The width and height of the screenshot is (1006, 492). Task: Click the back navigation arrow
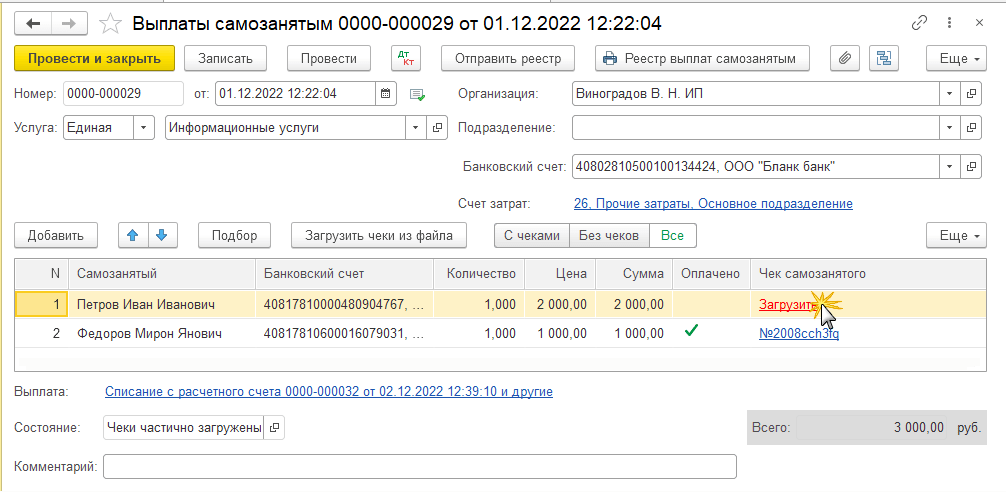pos(34,22)
